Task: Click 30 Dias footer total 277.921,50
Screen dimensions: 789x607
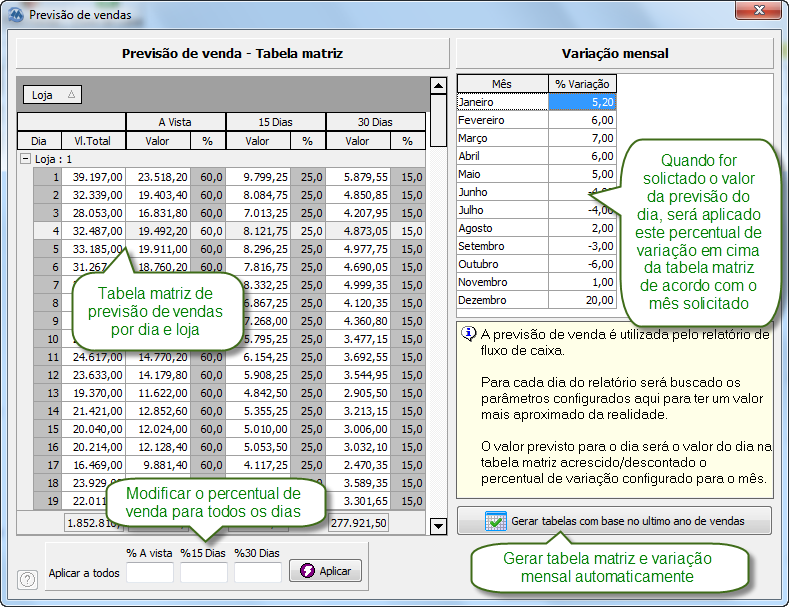Action: click(x=359, y=523)
